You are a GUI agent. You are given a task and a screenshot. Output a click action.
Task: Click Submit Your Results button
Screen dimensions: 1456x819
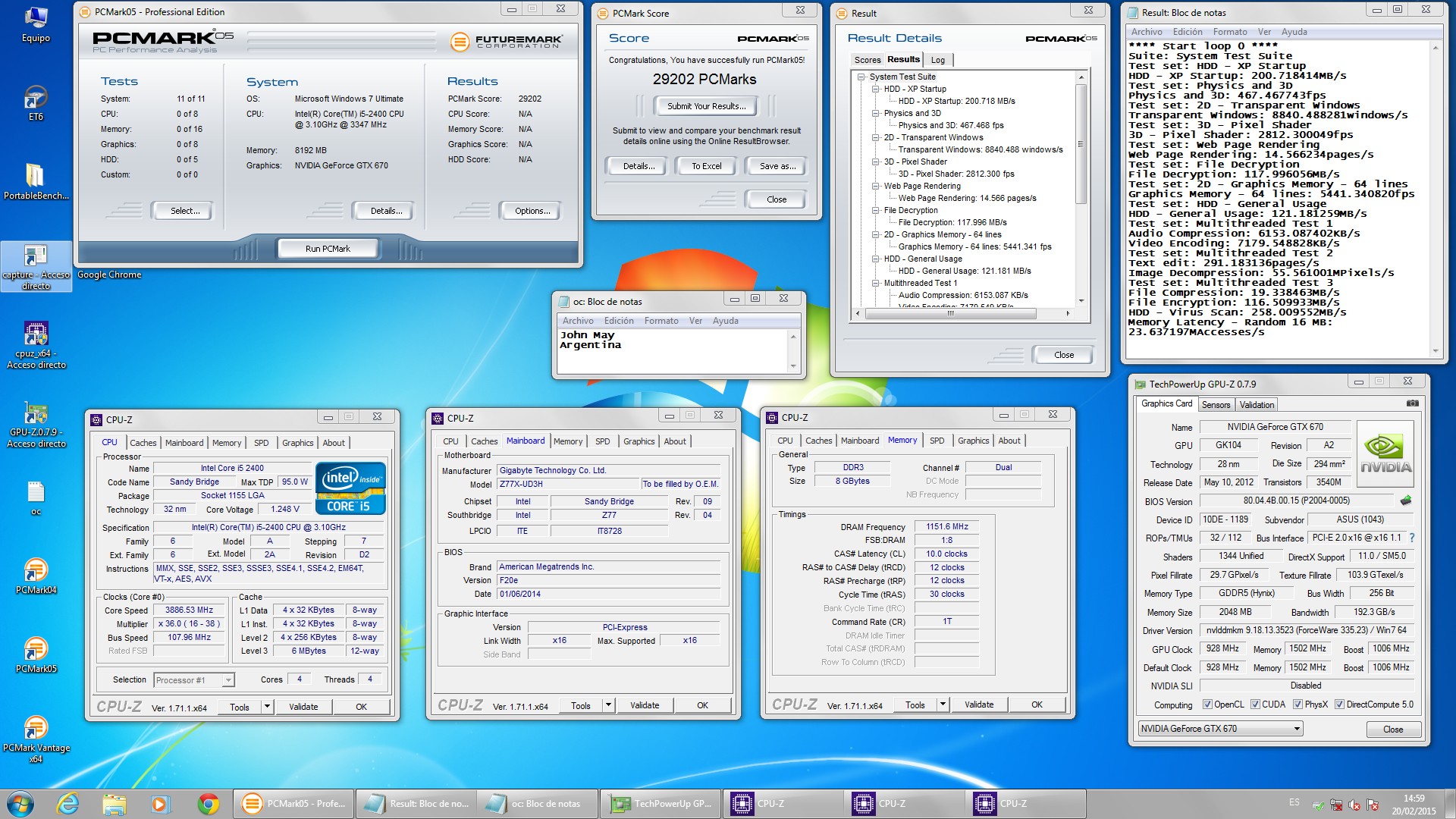click(x=706, y=106)
